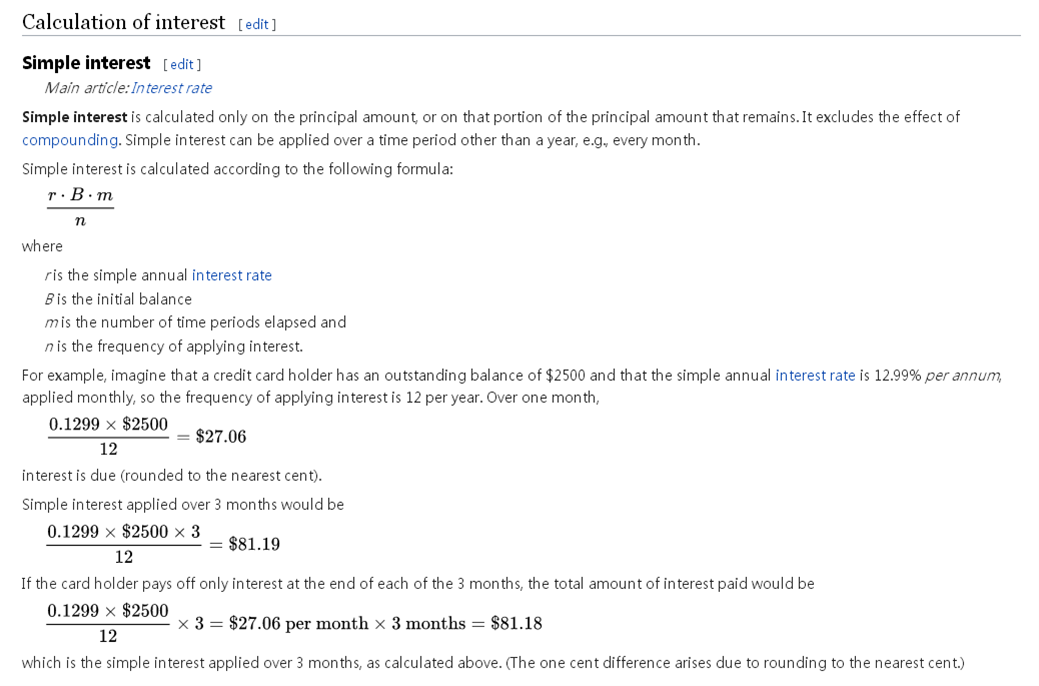The height and width of the screenshot is (686, 1039).
Task: Open the Interest rate main article link
Action: pyautogui.click(x=171, y=87)
